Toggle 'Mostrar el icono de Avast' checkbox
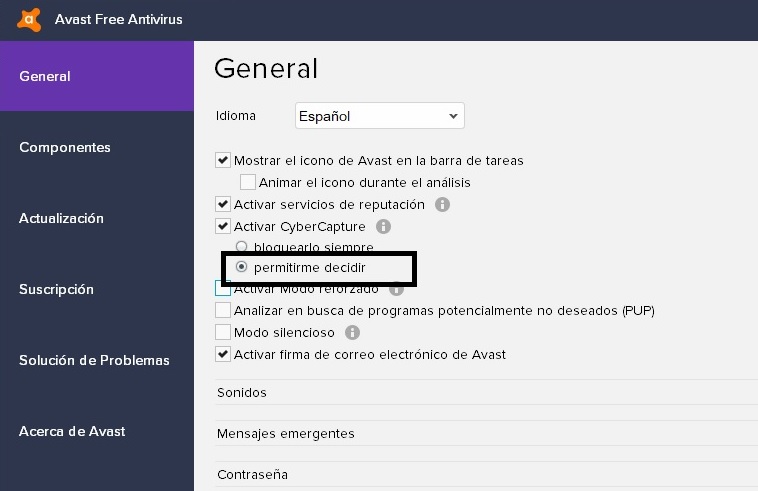The width and height of the screenshot is (758, 491). pyautogui.click(x=223, y=161)
